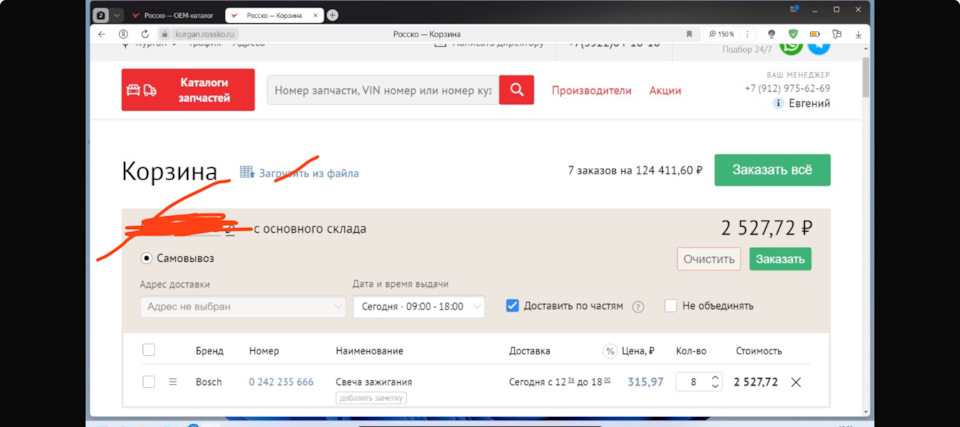Go back with the browser back arrow
The height and width of the screenshot is (427, 960).
click(102, 34)
